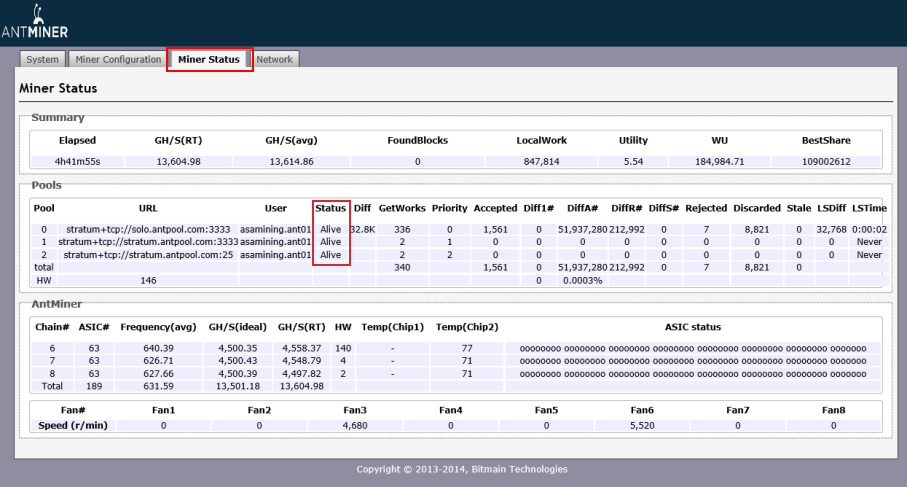Click the Miner Status page heading

click(58, 88)
